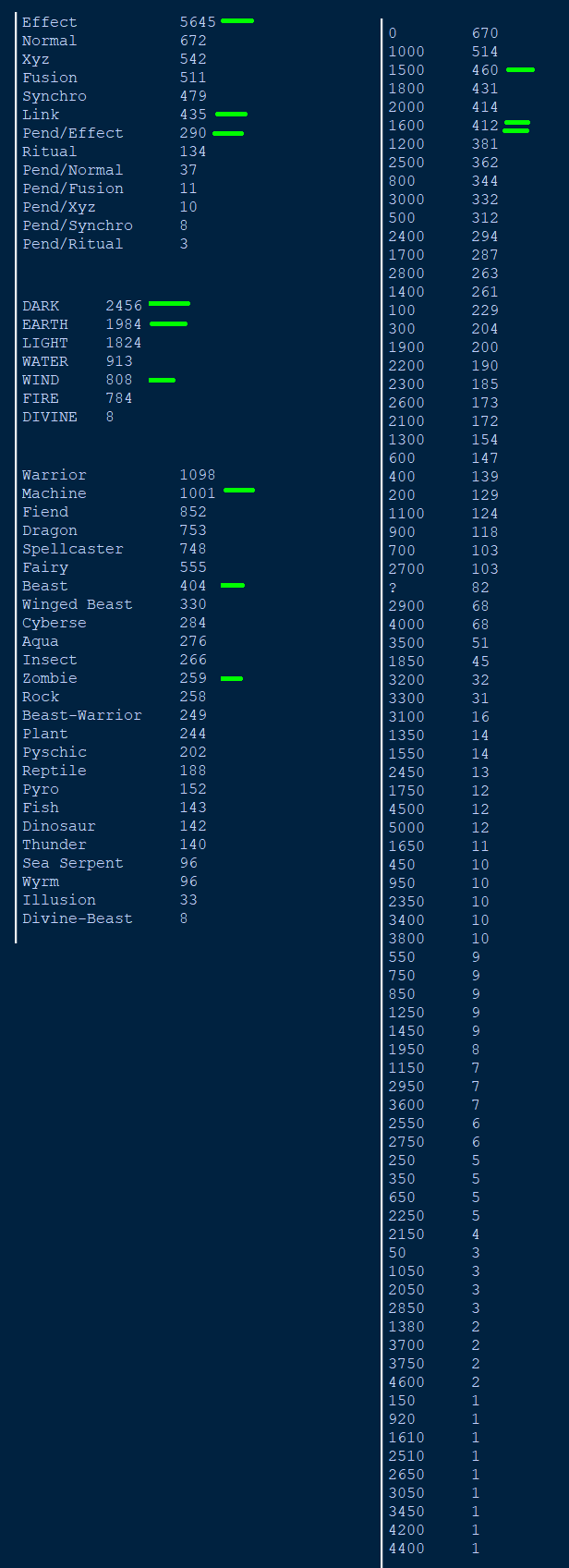Click the 'Divine-Beast' type label
Screen dimensions: 569x1568
(78, 918)
